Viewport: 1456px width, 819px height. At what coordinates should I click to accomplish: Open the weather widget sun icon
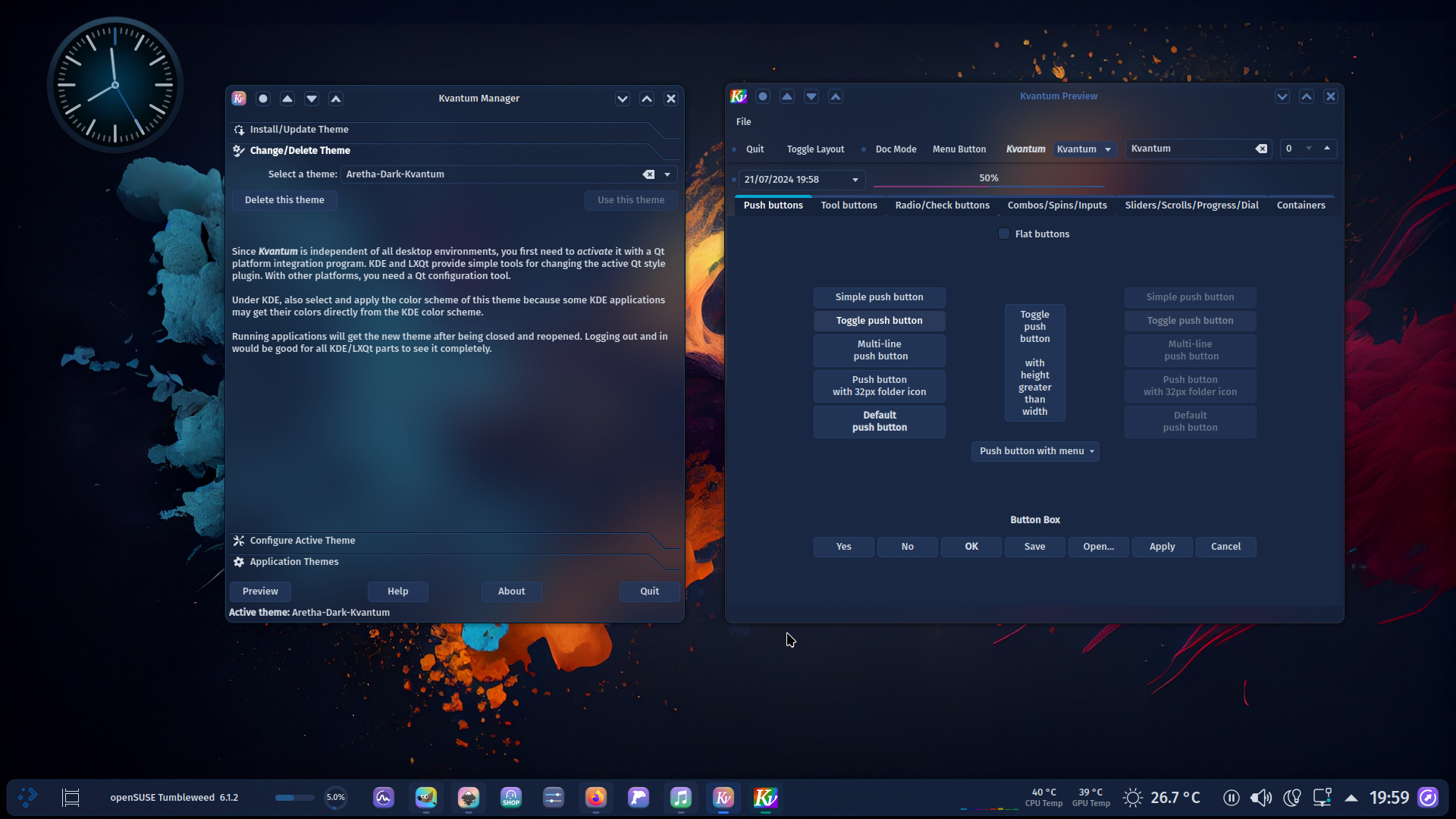click(x=1132, y=797)
